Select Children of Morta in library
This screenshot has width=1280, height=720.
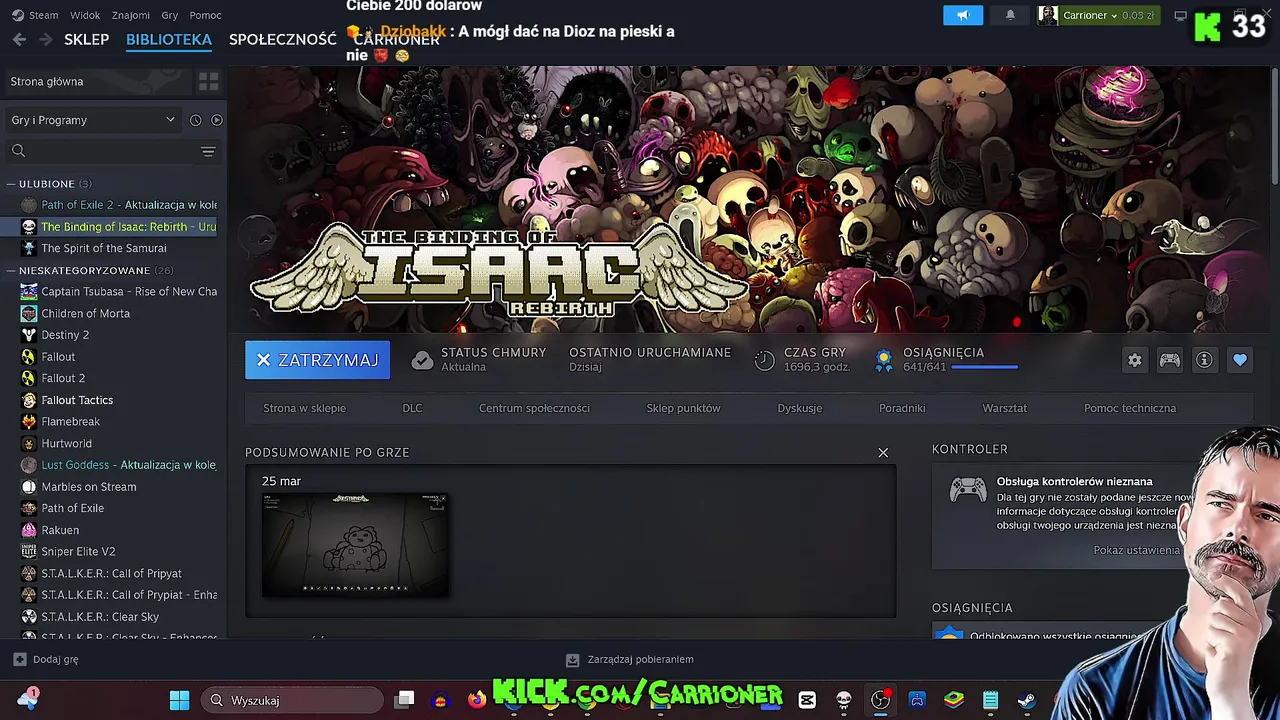click(x=85, y=313)
